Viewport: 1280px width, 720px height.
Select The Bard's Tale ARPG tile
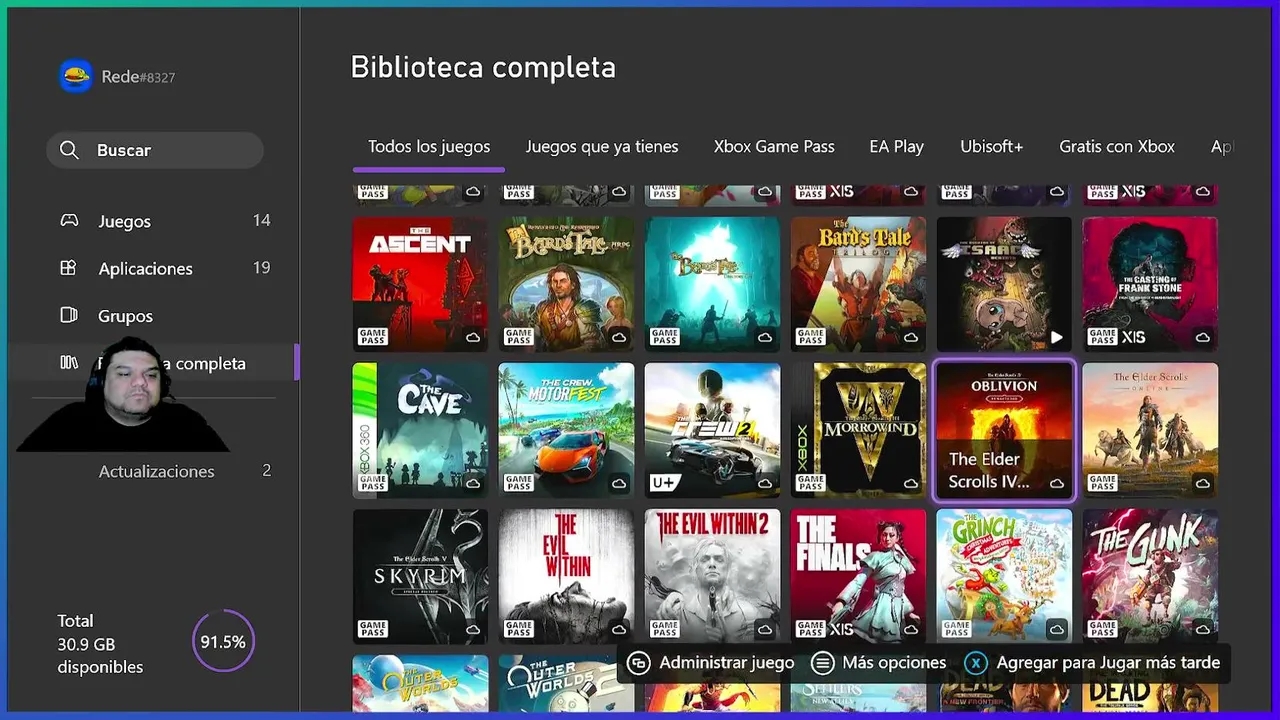click(x=566, y=284)
